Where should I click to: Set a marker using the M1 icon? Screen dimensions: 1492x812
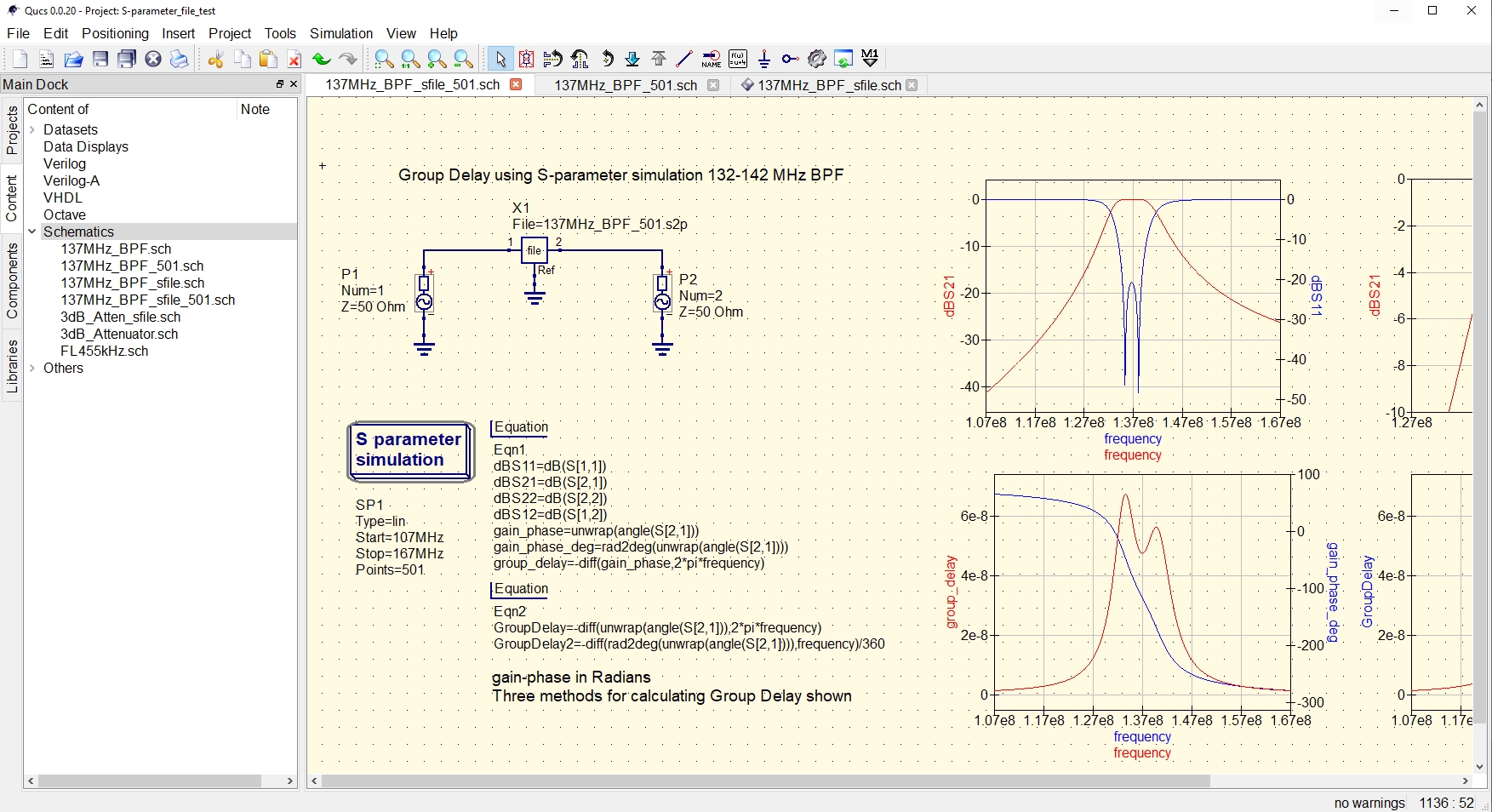(869, 59)
